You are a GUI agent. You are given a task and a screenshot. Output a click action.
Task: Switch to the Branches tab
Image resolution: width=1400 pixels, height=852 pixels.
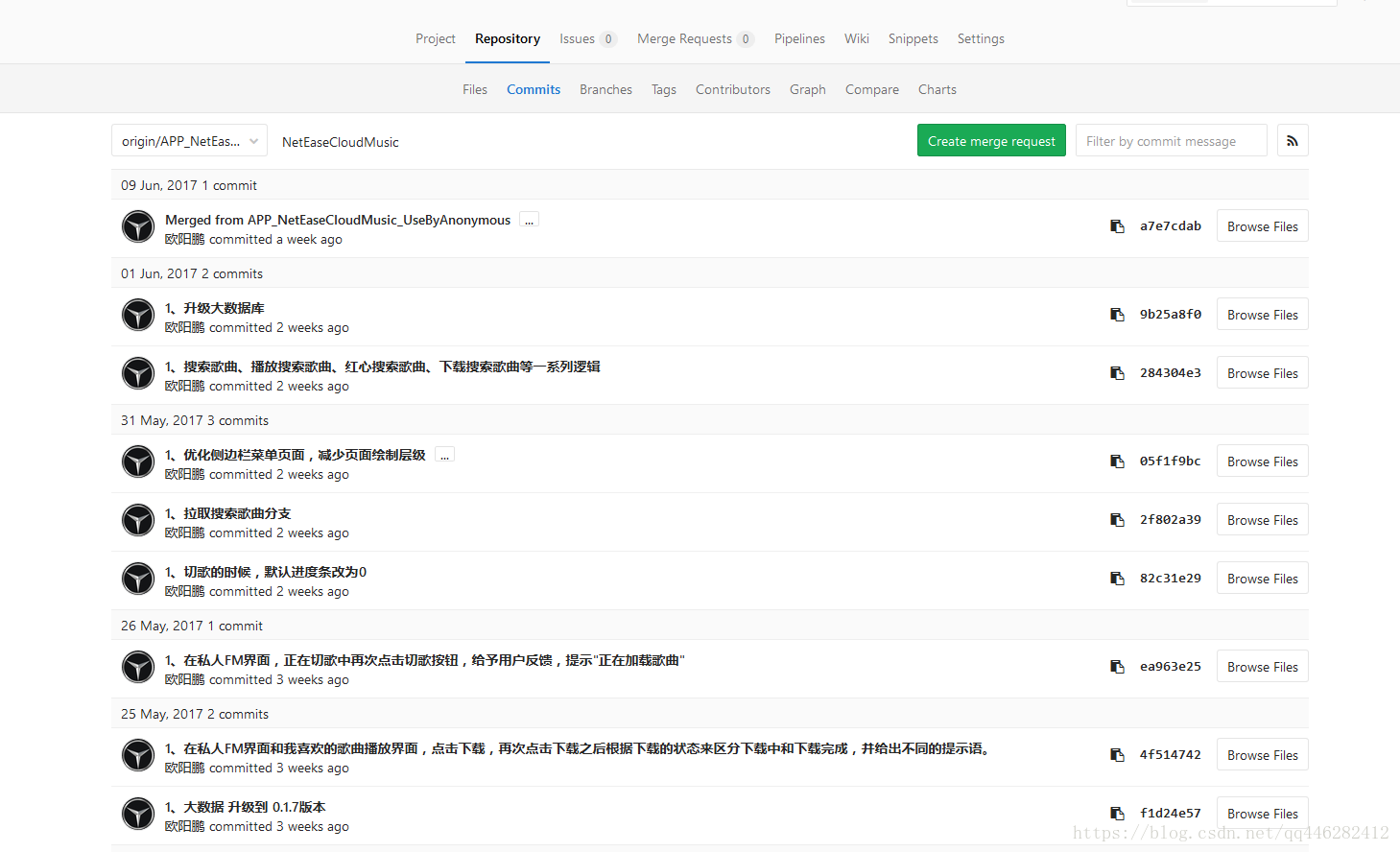point(605,89)
